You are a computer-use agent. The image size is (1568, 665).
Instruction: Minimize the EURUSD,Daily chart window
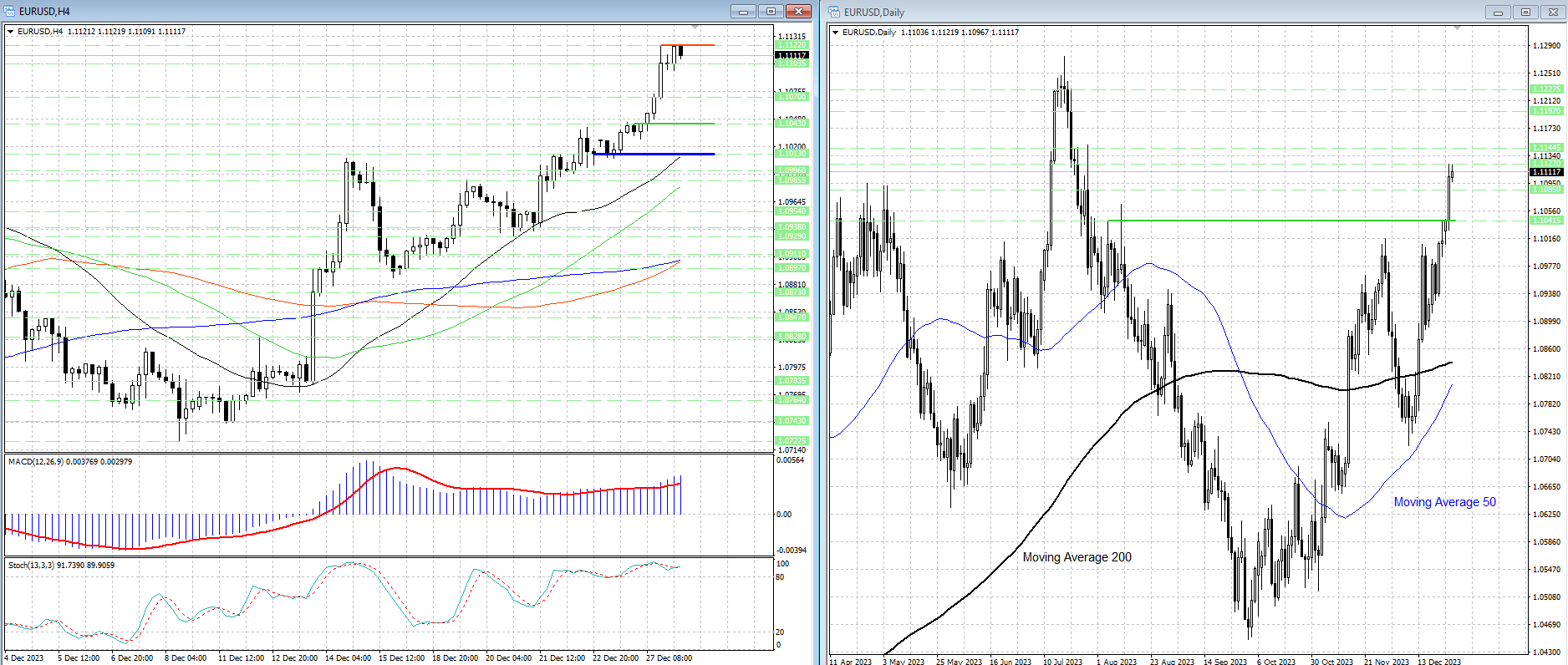[x=1498, y=13]
